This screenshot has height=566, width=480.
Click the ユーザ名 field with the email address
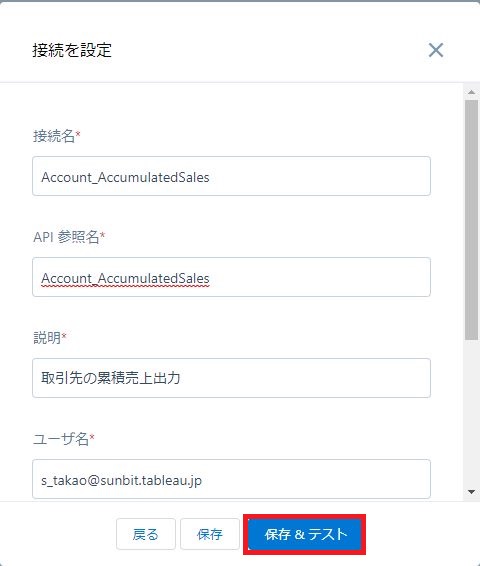pos(231,479)
